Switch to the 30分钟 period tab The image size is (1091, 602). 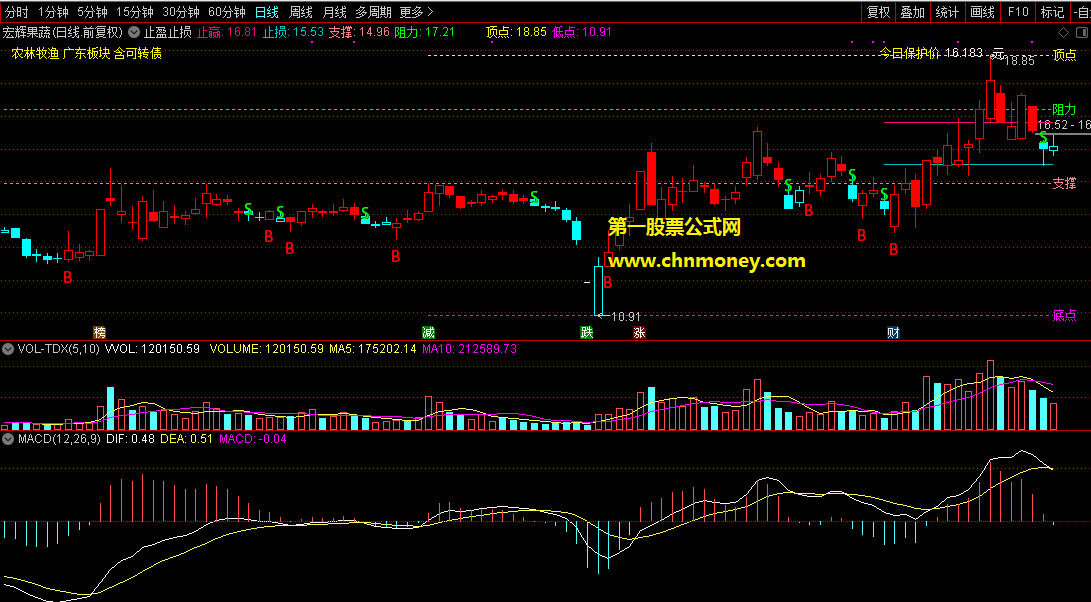coord(180,12)
